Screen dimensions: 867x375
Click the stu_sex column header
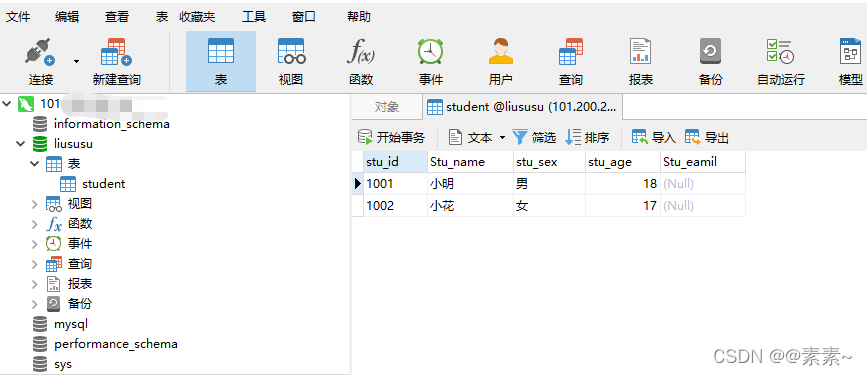tap(550, 162)
